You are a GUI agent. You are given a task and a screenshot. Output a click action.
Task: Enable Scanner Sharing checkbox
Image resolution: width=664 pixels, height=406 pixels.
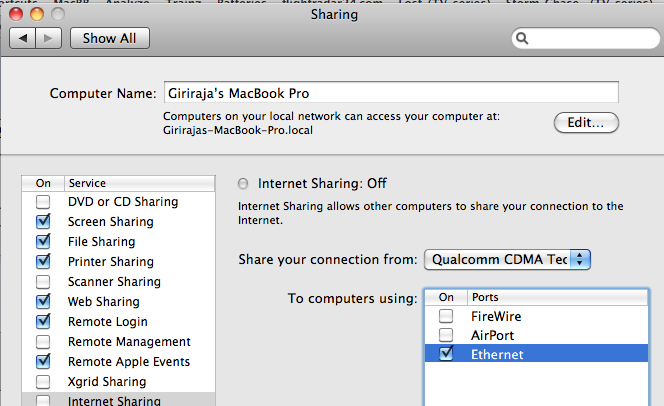click(x=43, y=282)
